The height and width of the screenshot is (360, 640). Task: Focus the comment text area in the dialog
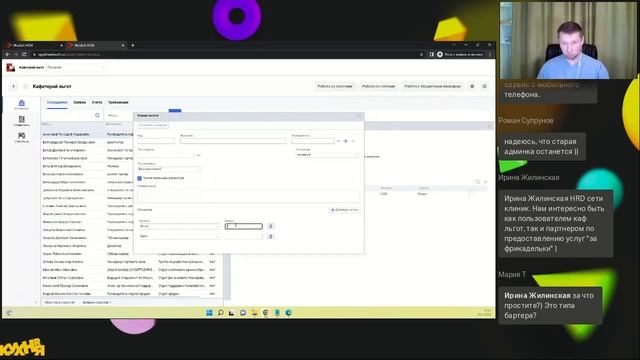(249, 195)
